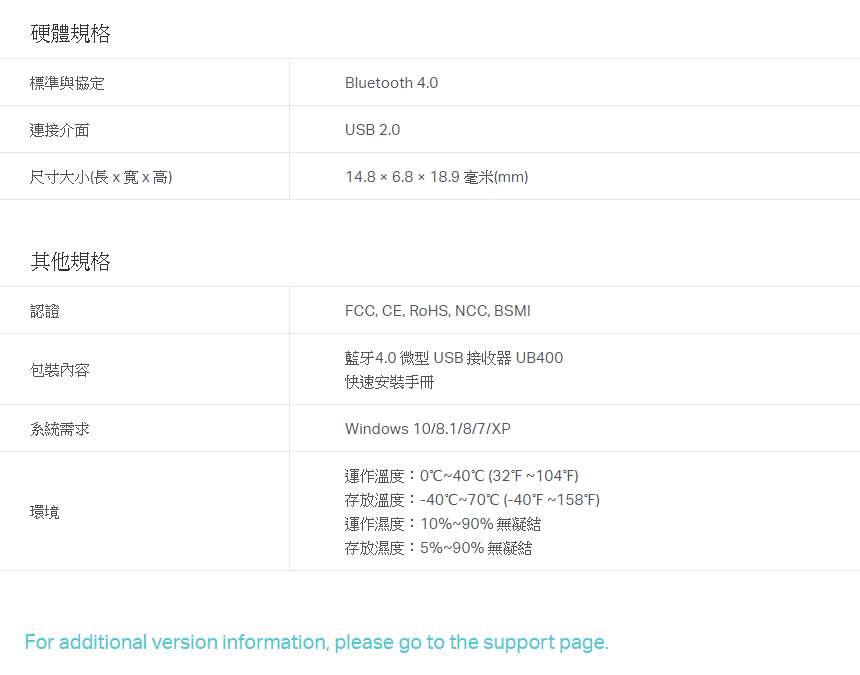860x675 pixels.
Task: Click the 快速安裝手冊 text line
Action: pos(389,382)
